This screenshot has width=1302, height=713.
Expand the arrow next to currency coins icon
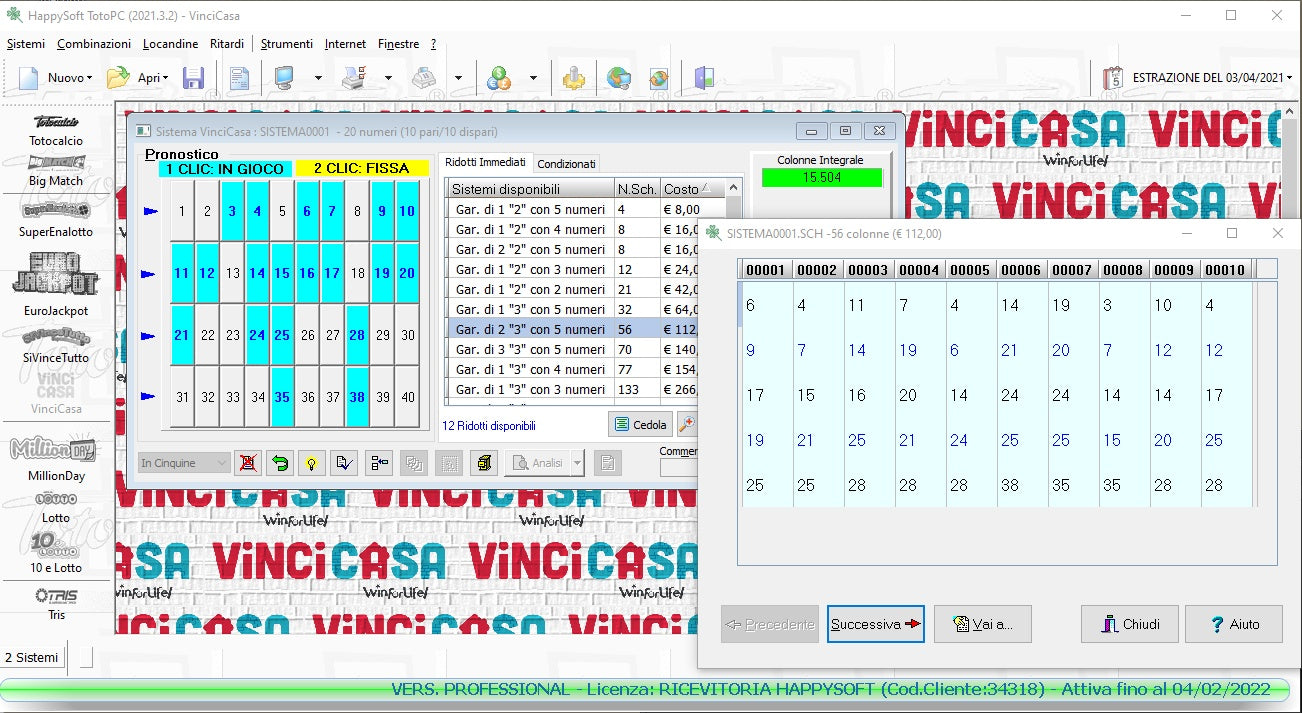click(533, 78)
